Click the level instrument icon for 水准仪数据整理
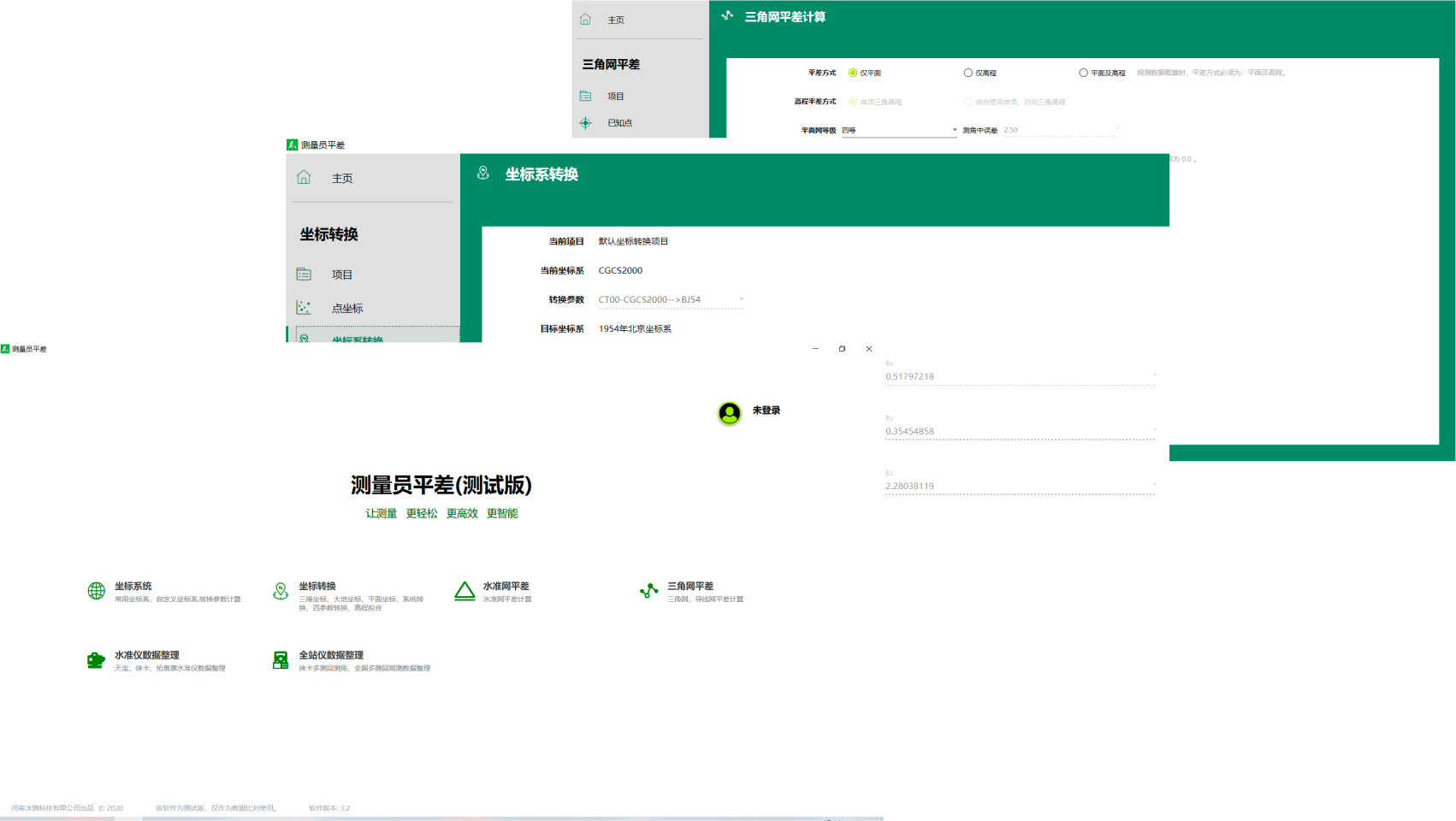 tap(96, 659)
